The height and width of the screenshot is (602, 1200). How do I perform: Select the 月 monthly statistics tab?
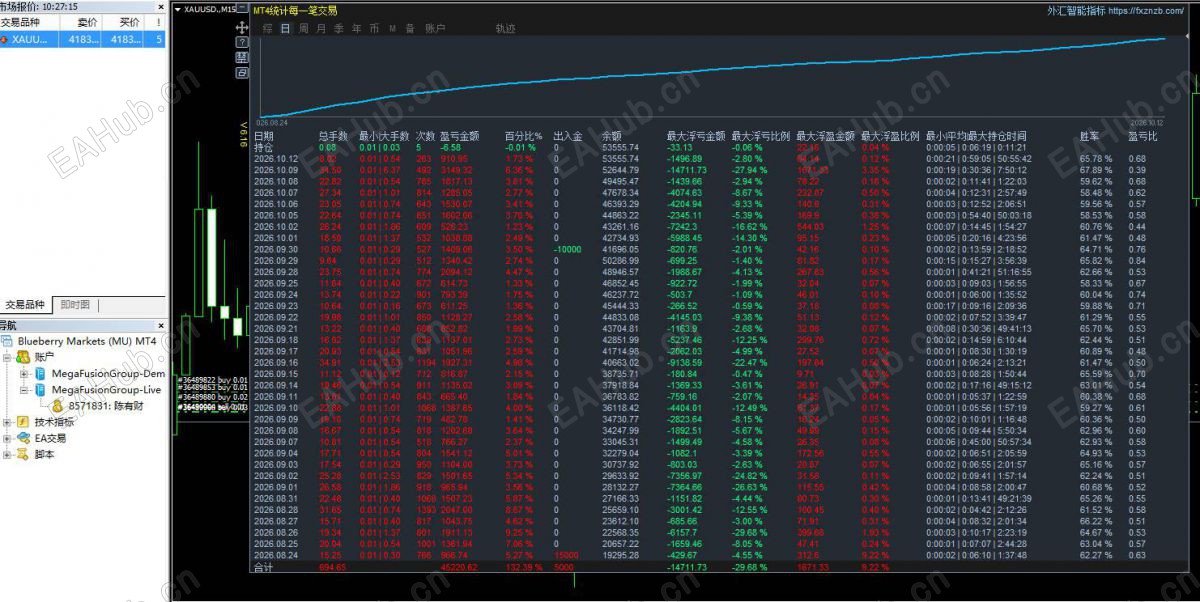point(320,29)
